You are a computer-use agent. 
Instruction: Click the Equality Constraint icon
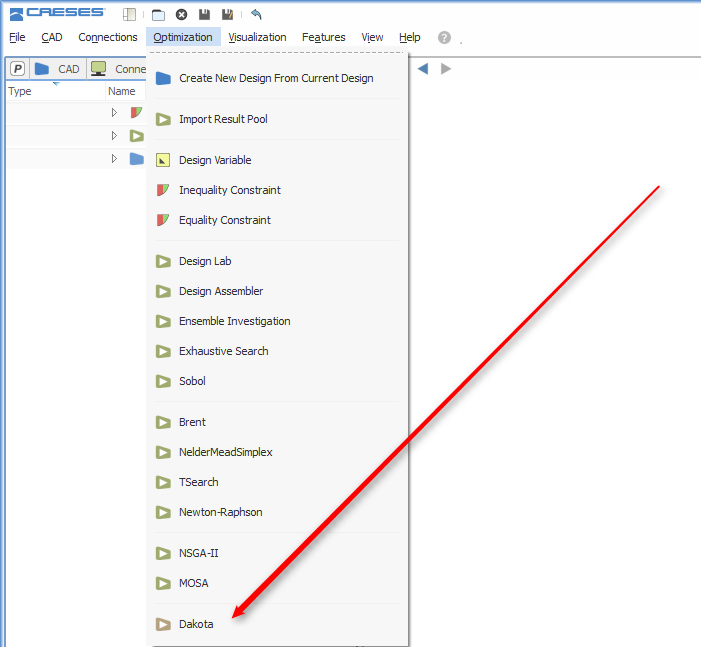pyautogui.click(x=163, y=220)
